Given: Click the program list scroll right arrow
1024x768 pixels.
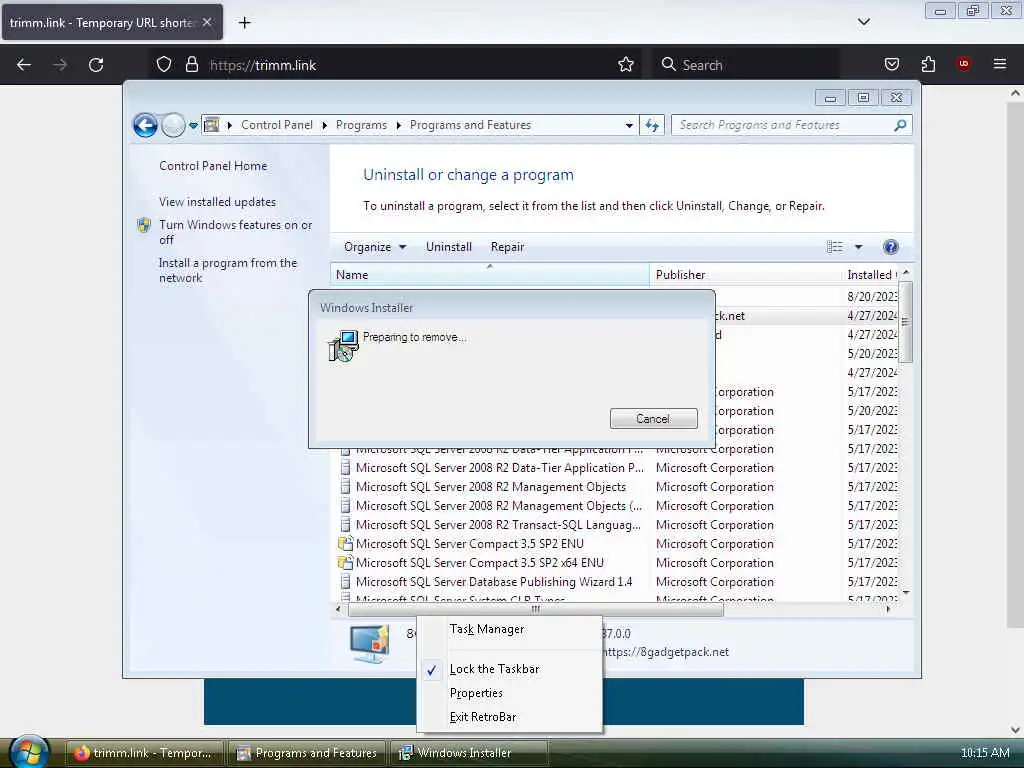Looking at the screenshot, I should 888,609.
